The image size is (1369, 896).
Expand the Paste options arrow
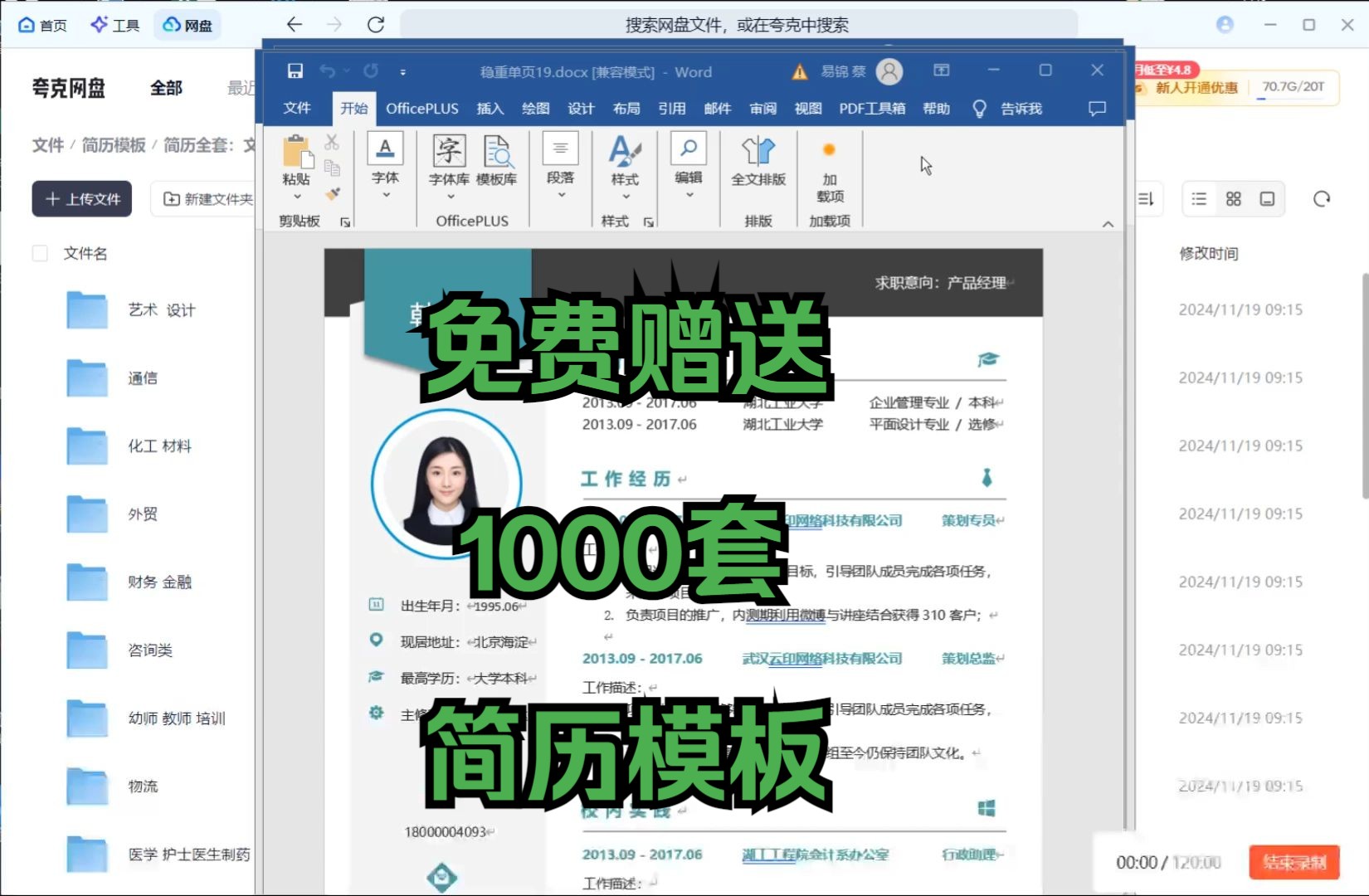297,197
